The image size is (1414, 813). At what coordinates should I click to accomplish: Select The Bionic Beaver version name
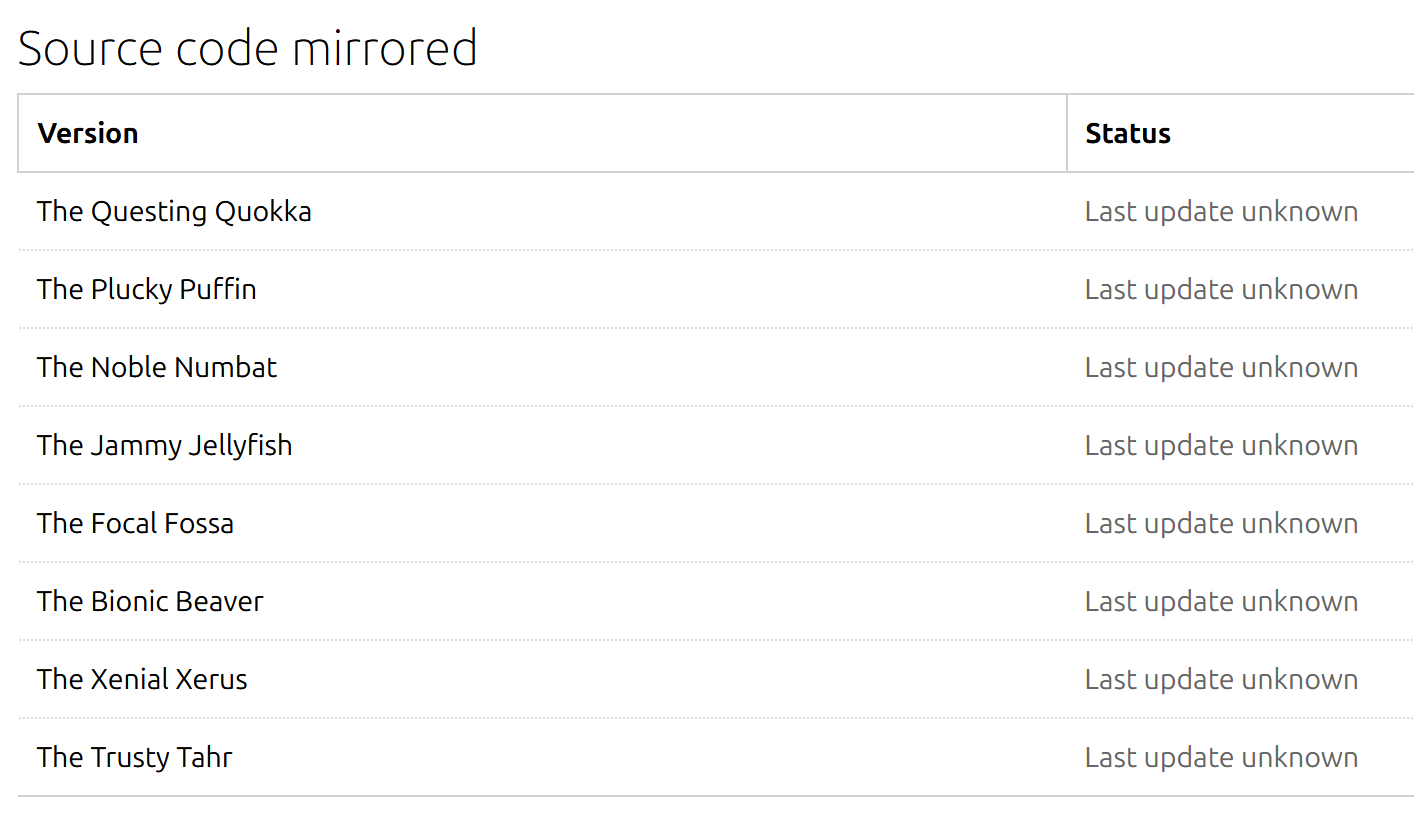[x=151, y=601]
